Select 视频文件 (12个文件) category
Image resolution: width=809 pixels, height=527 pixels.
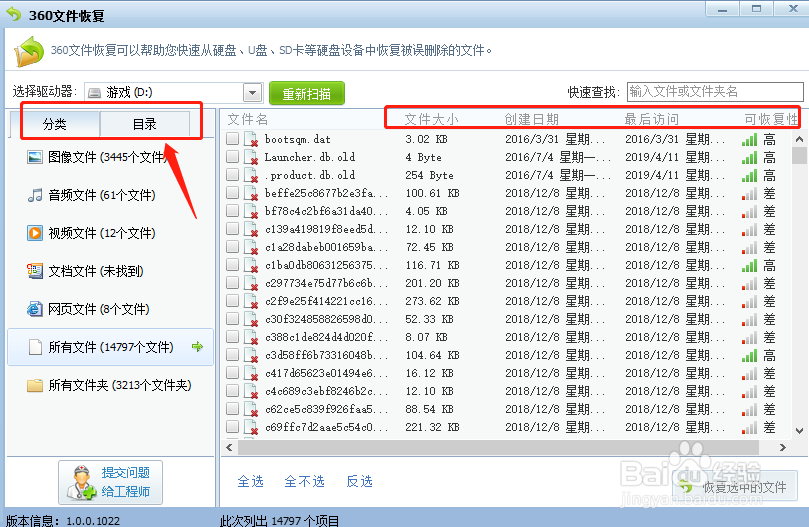click(110, 233)
